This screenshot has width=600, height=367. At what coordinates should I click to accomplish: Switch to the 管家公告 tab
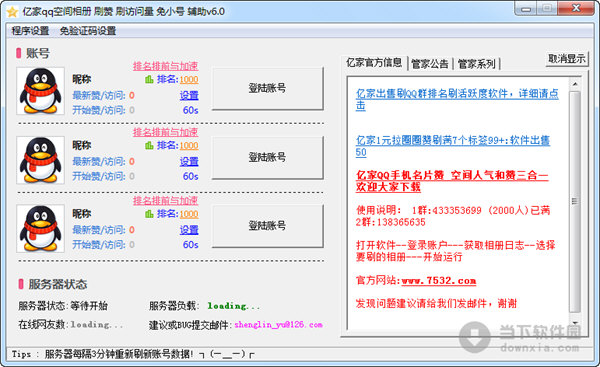pos(430,64)
